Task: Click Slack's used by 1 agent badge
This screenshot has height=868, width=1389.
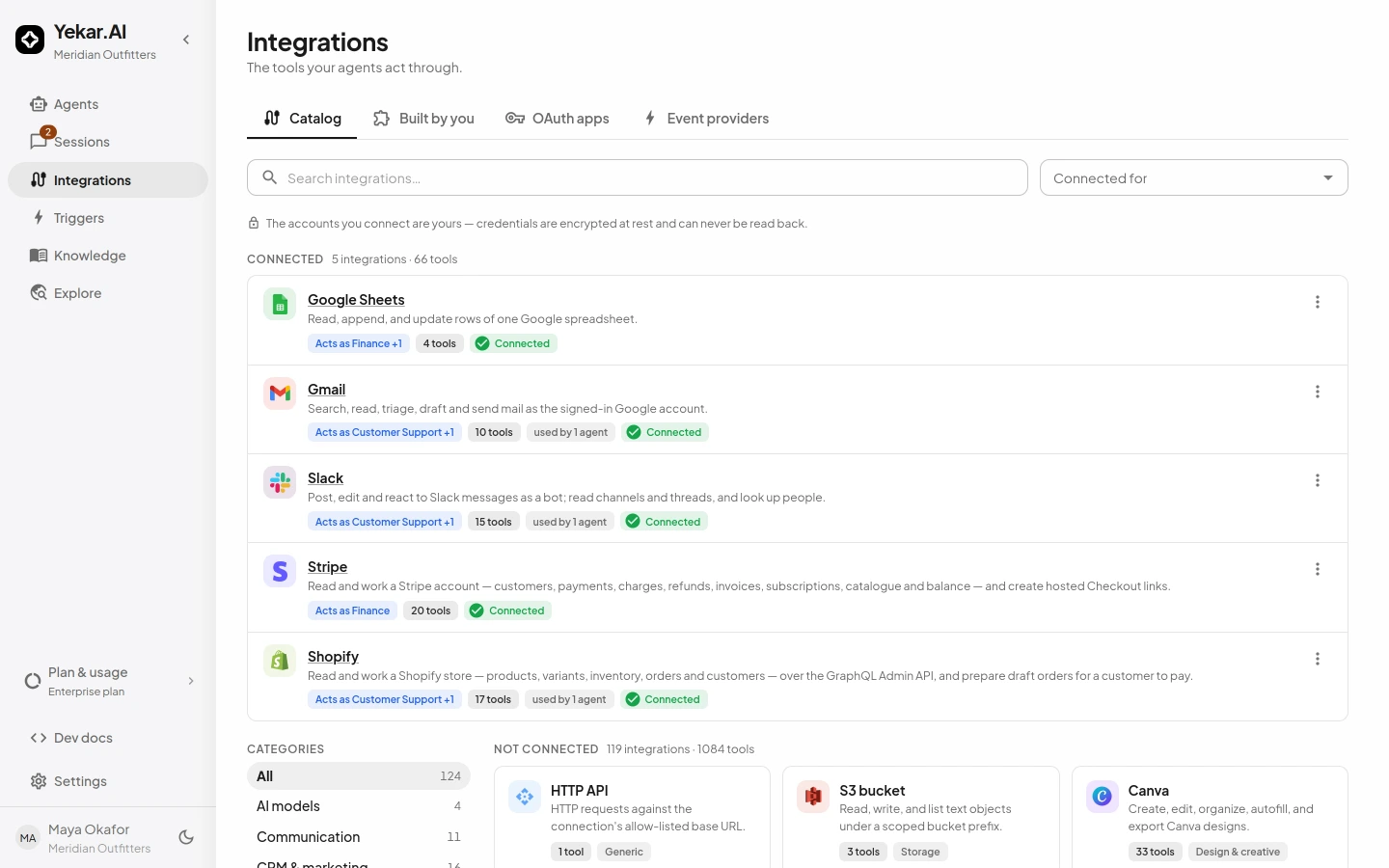Action: point(570,522)
